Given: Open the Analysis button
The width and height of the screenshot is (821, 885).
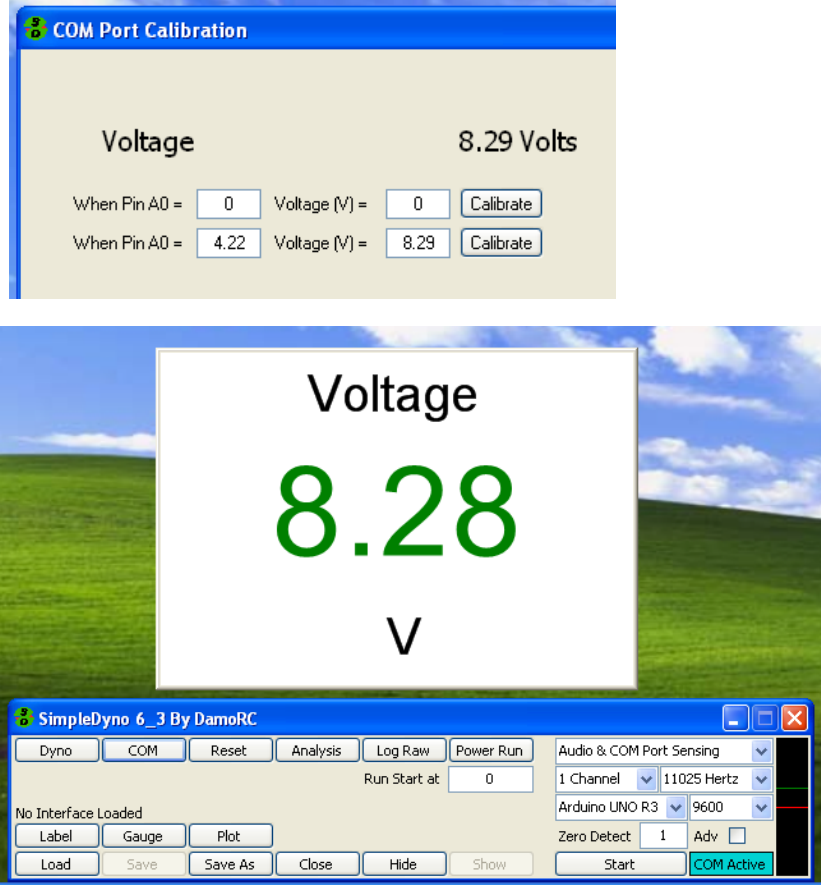Looking at the screenshot, I should [317, 750].
